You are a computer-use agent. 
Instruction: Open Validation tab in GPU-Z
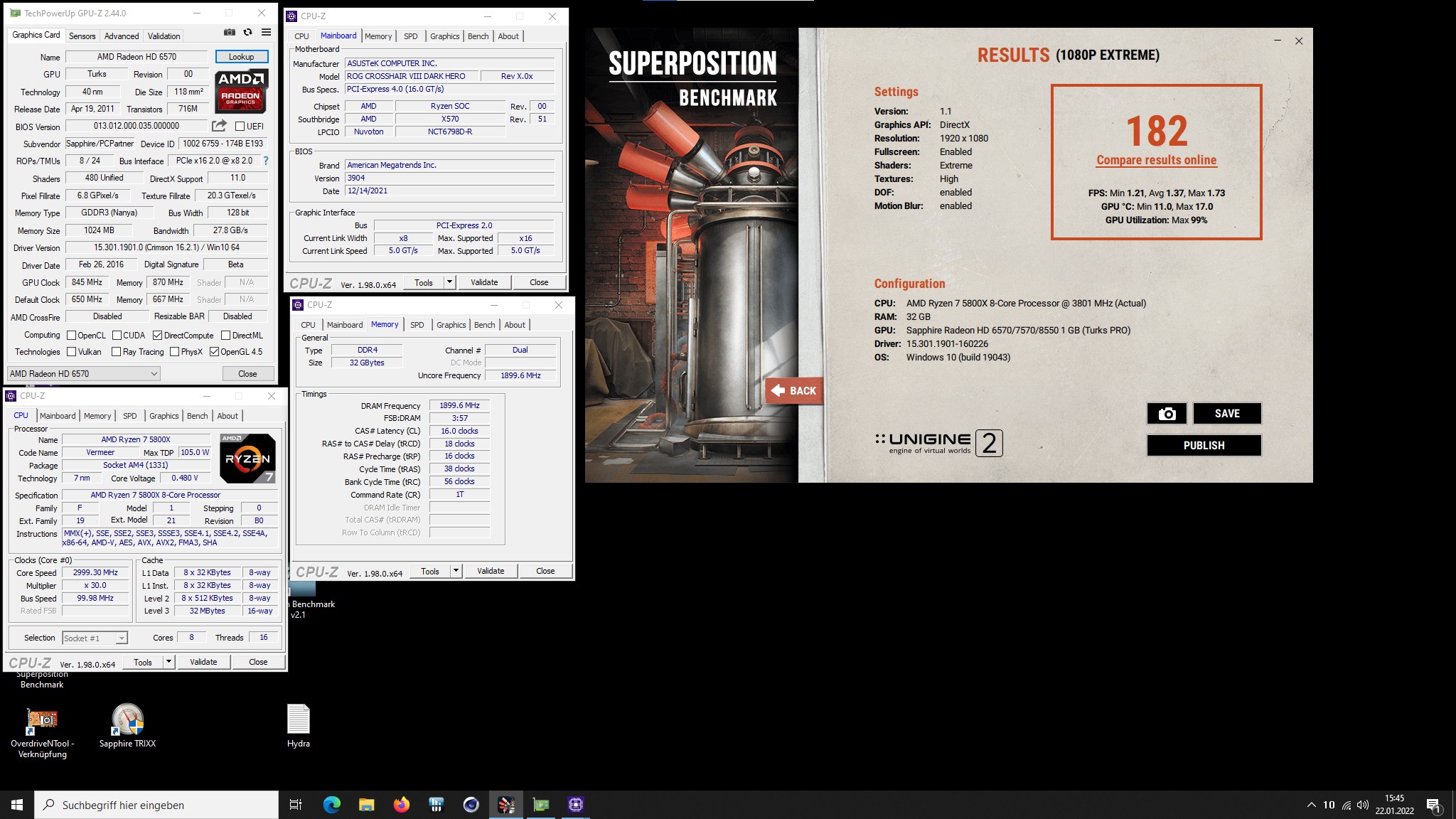(164, 36)
